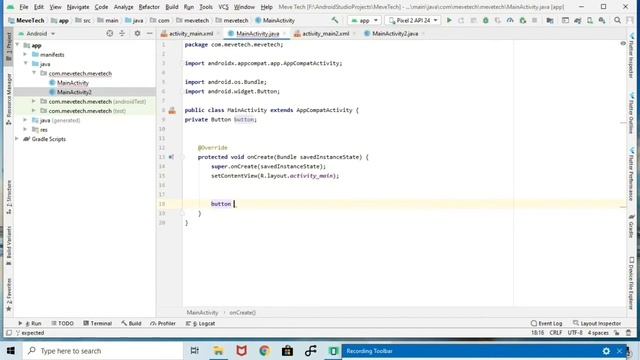Image resolution: width=640 pixels, height=360 pixels.
Task: Open the Layout Inspector
Action: point(597,323)
